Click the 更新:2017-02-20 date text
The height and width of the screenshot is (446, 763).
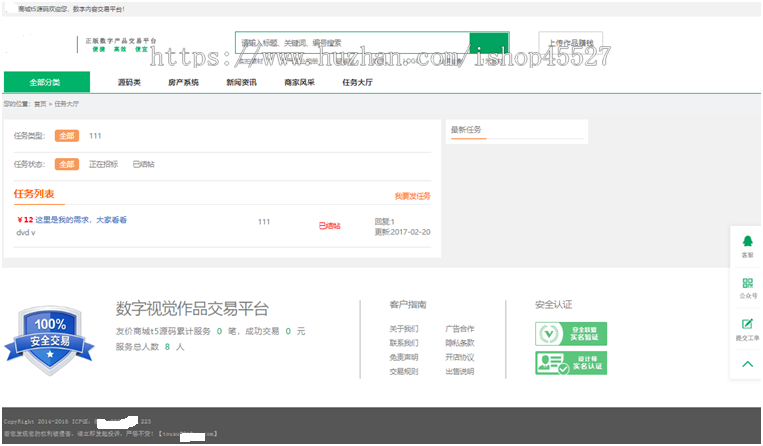click(x=402, y=232)
